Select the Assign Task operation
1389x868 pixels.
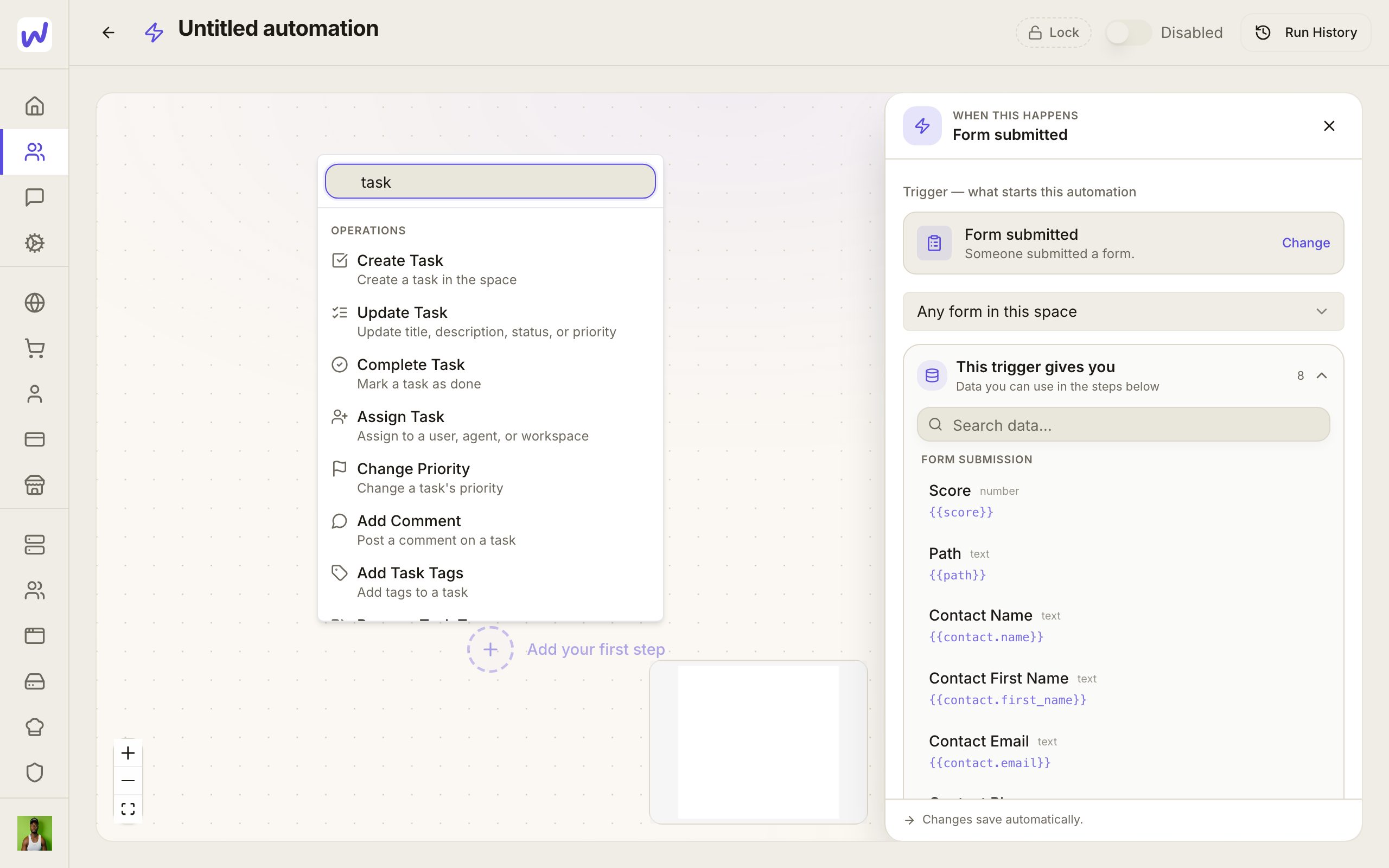(490, 426)
